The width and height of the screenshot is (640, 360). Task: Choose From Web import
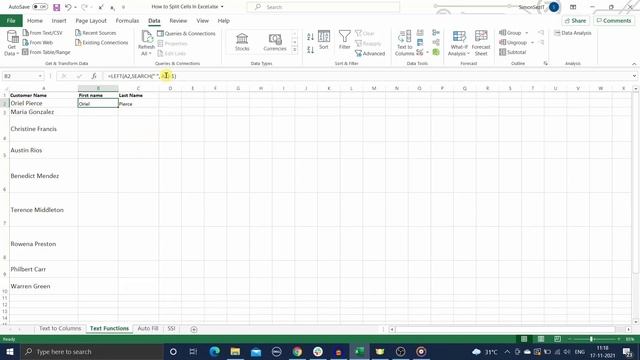tap(38, 42)
